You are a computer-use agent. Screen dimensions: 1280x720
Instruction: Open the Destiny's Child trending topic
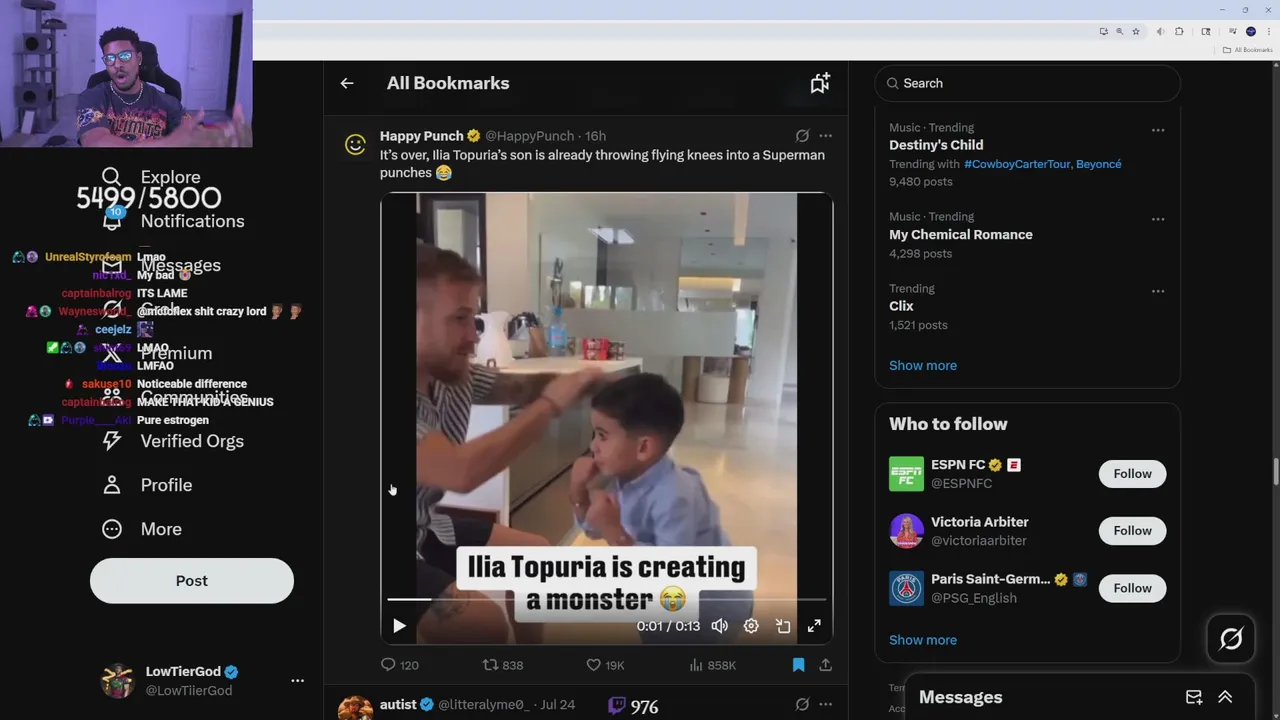point(936,145)
